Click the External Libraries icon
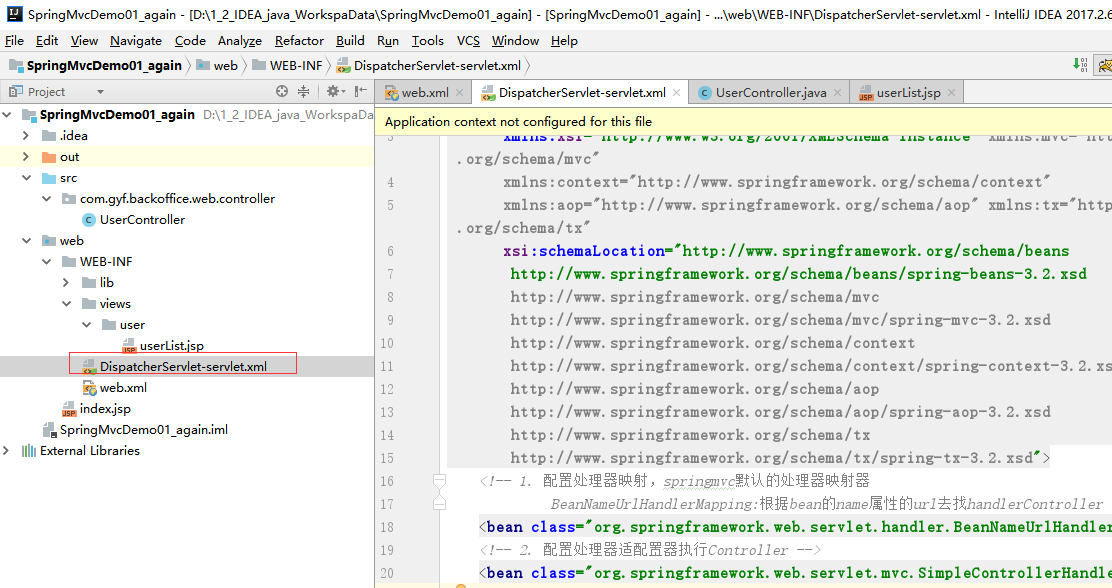The width and height of the screenshot is (1112, 588). pos(28,451)
